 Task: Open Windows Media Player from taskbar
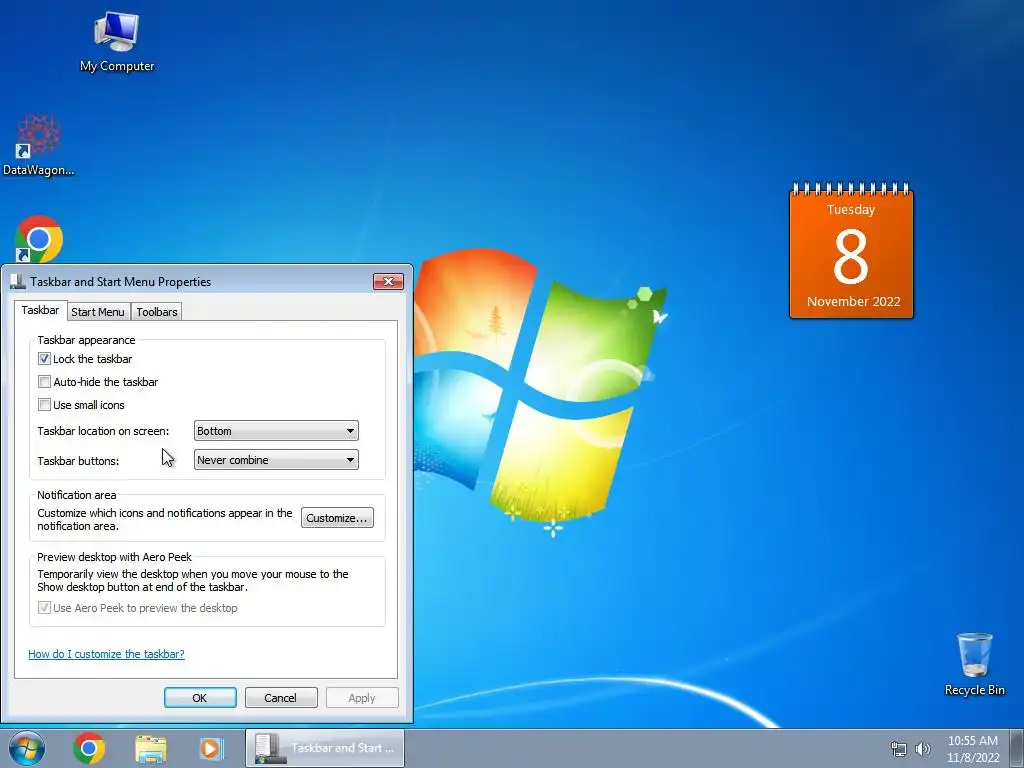pos(211,749)
